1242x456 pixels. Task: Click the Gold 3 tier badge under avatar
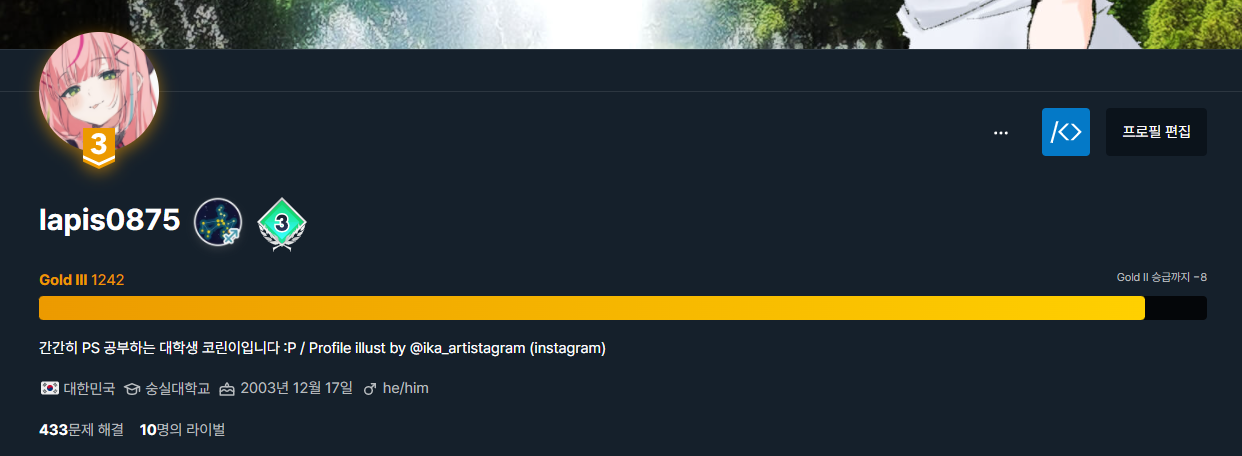pyautogui.click(x=98, y=146)
